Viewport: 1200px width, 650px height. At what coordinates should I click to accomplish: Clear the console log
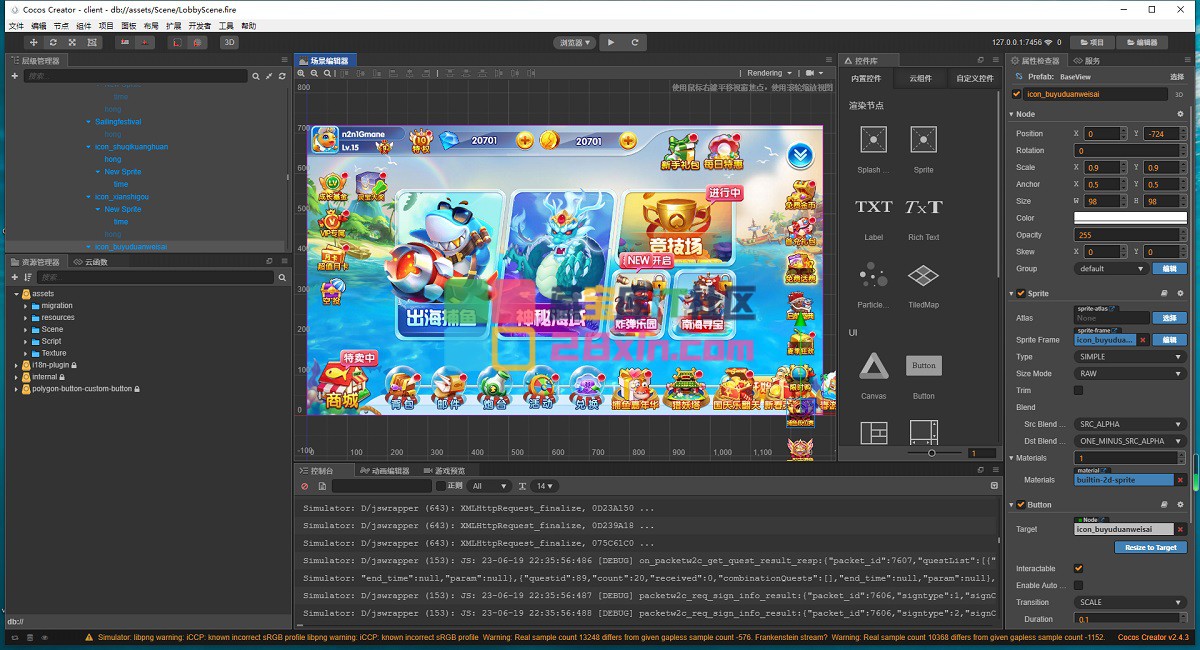[305, 486]
